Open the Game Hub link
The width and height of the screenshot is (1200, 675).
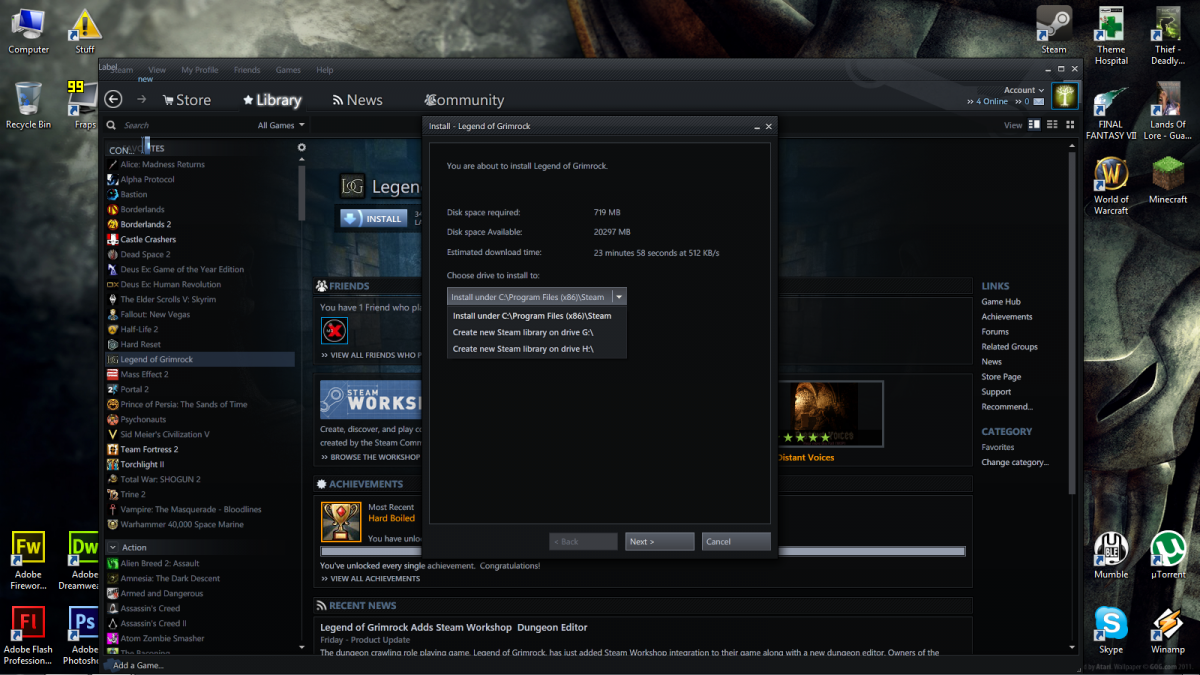click(x=1001, y=301)
